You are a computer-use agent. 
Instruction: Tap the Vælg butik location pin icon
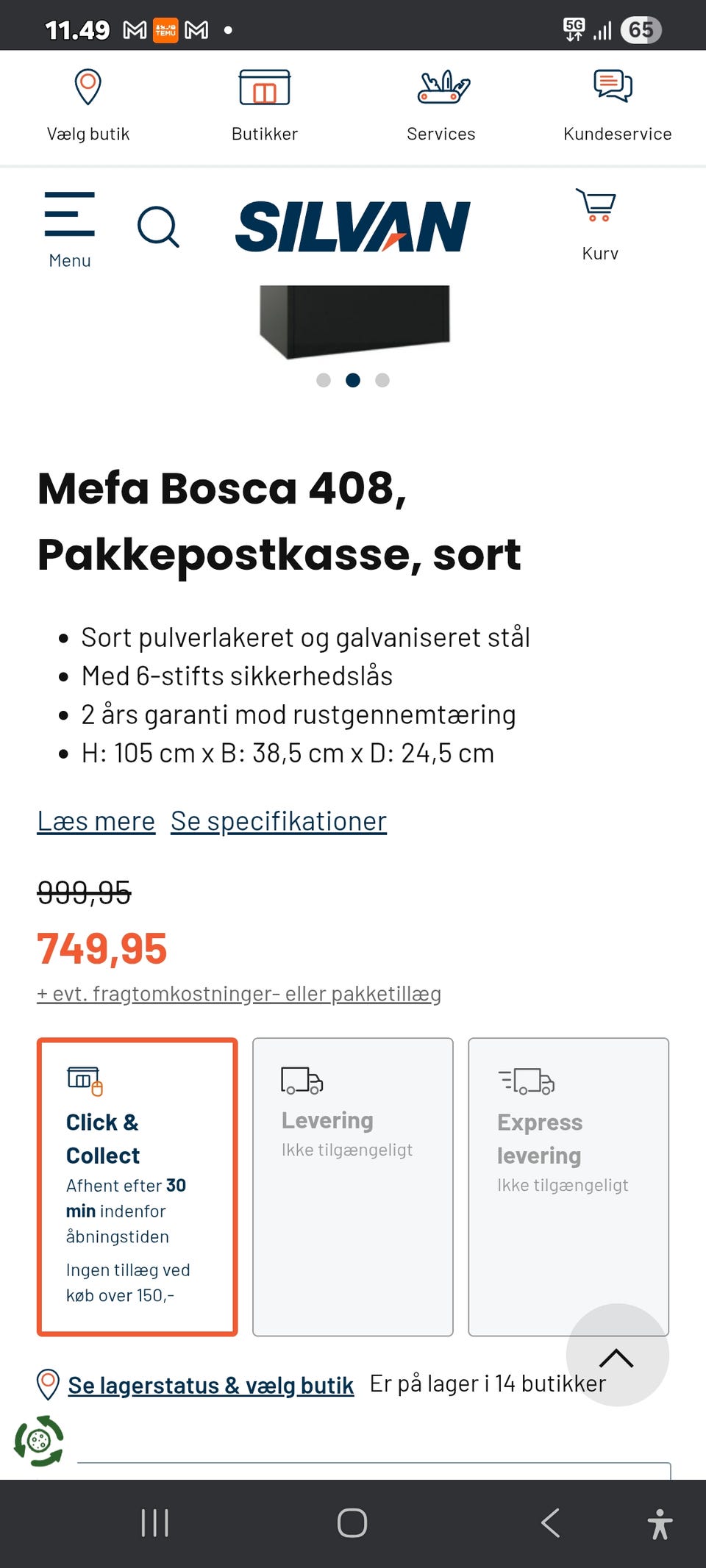point(88,88)
